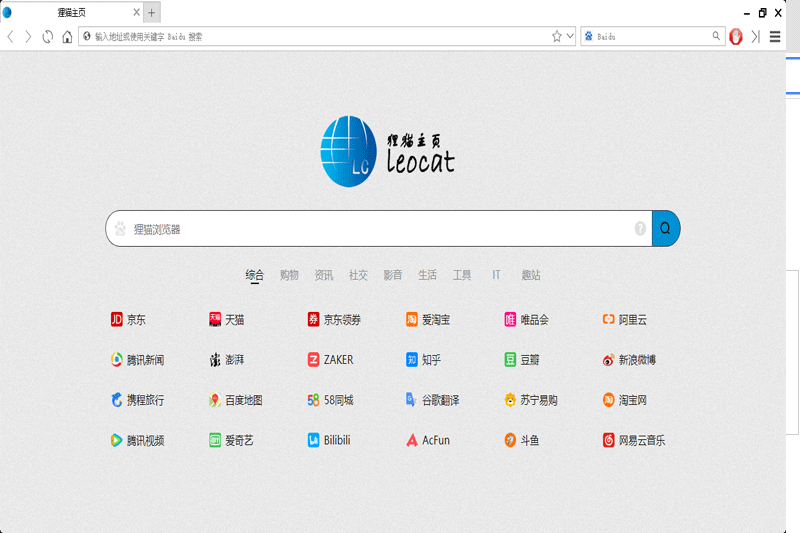
Task: Click the red adblock shield icon
Action: 736,37
